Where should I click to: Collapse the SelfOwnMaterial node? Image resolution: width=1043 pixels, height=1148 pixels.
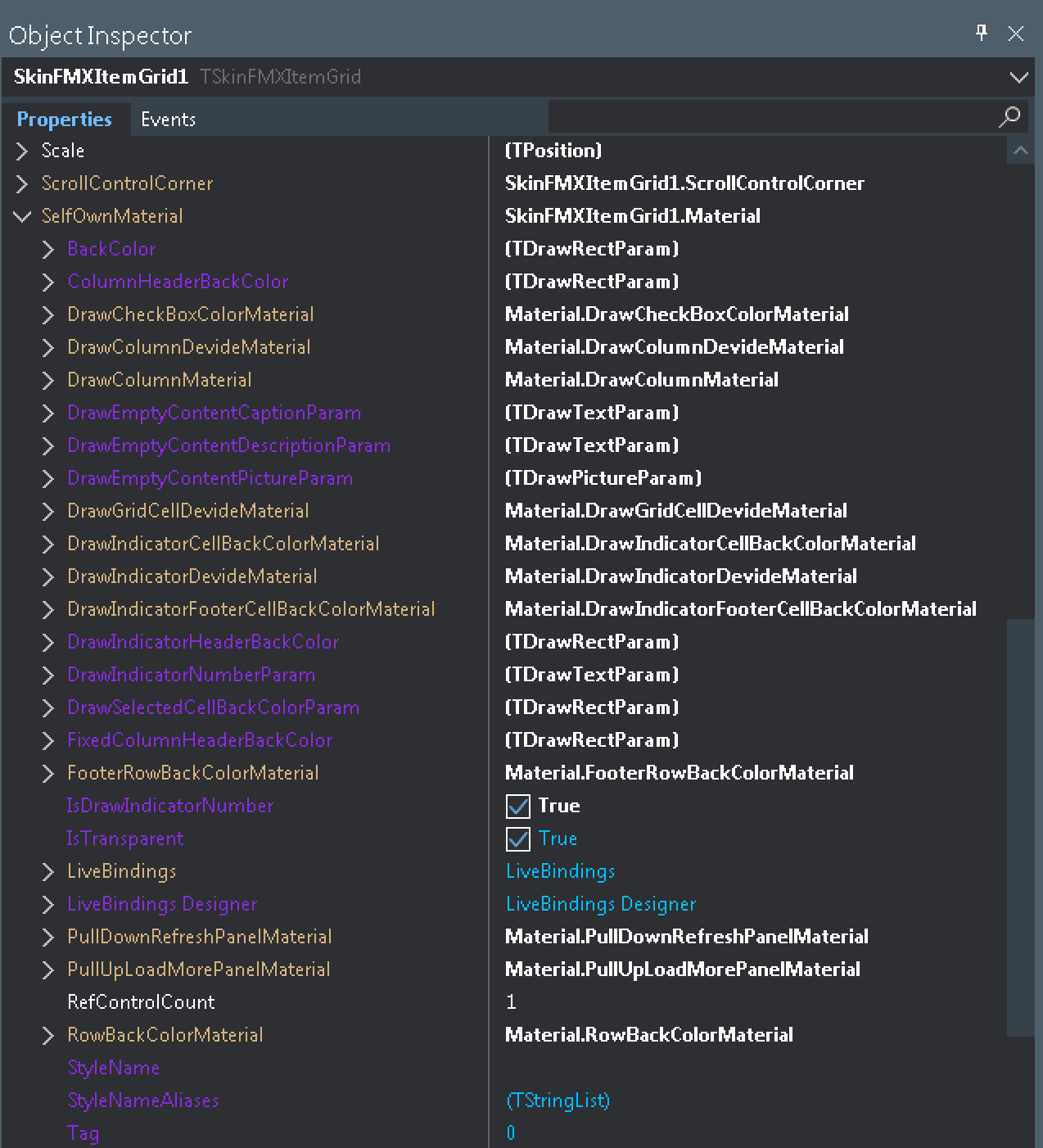22,216
